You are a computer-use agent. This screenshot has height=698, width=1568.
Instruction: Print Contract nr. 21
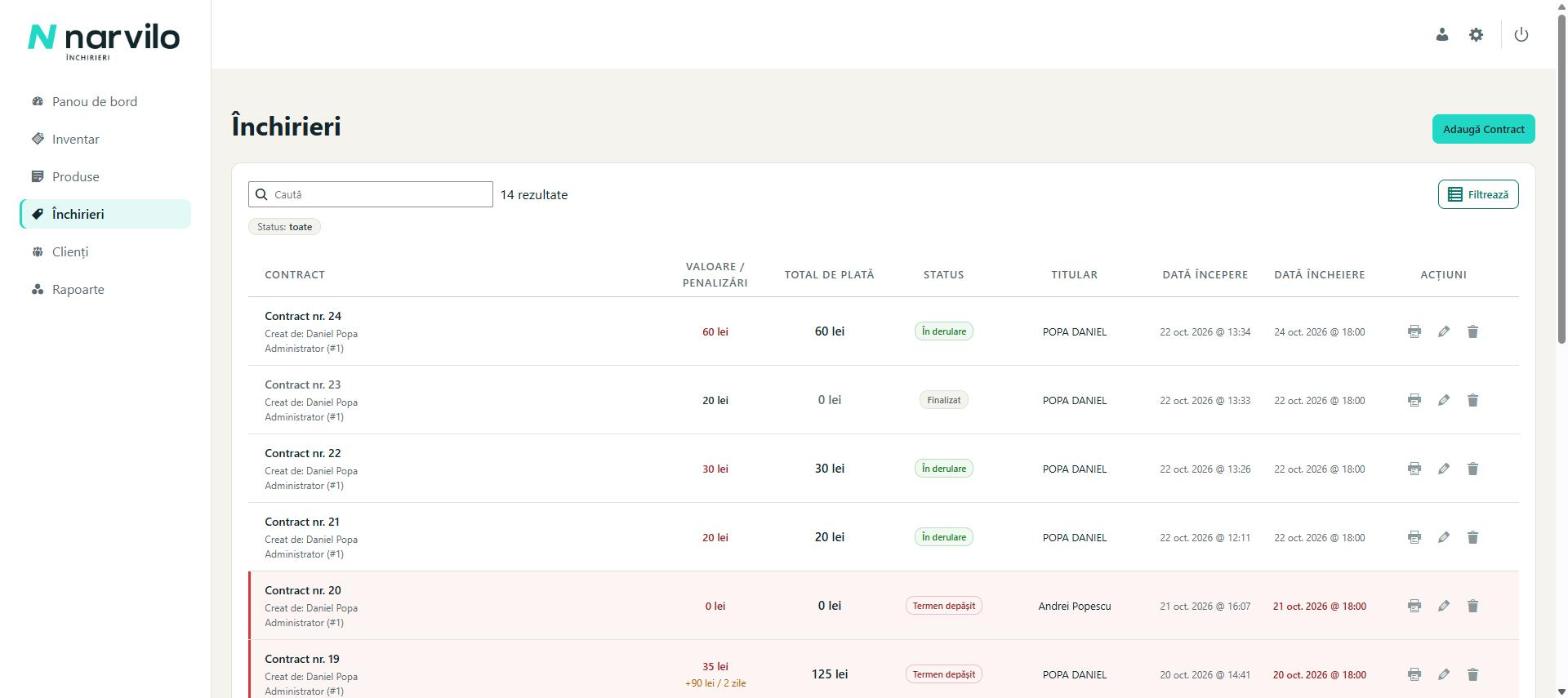1414,537
